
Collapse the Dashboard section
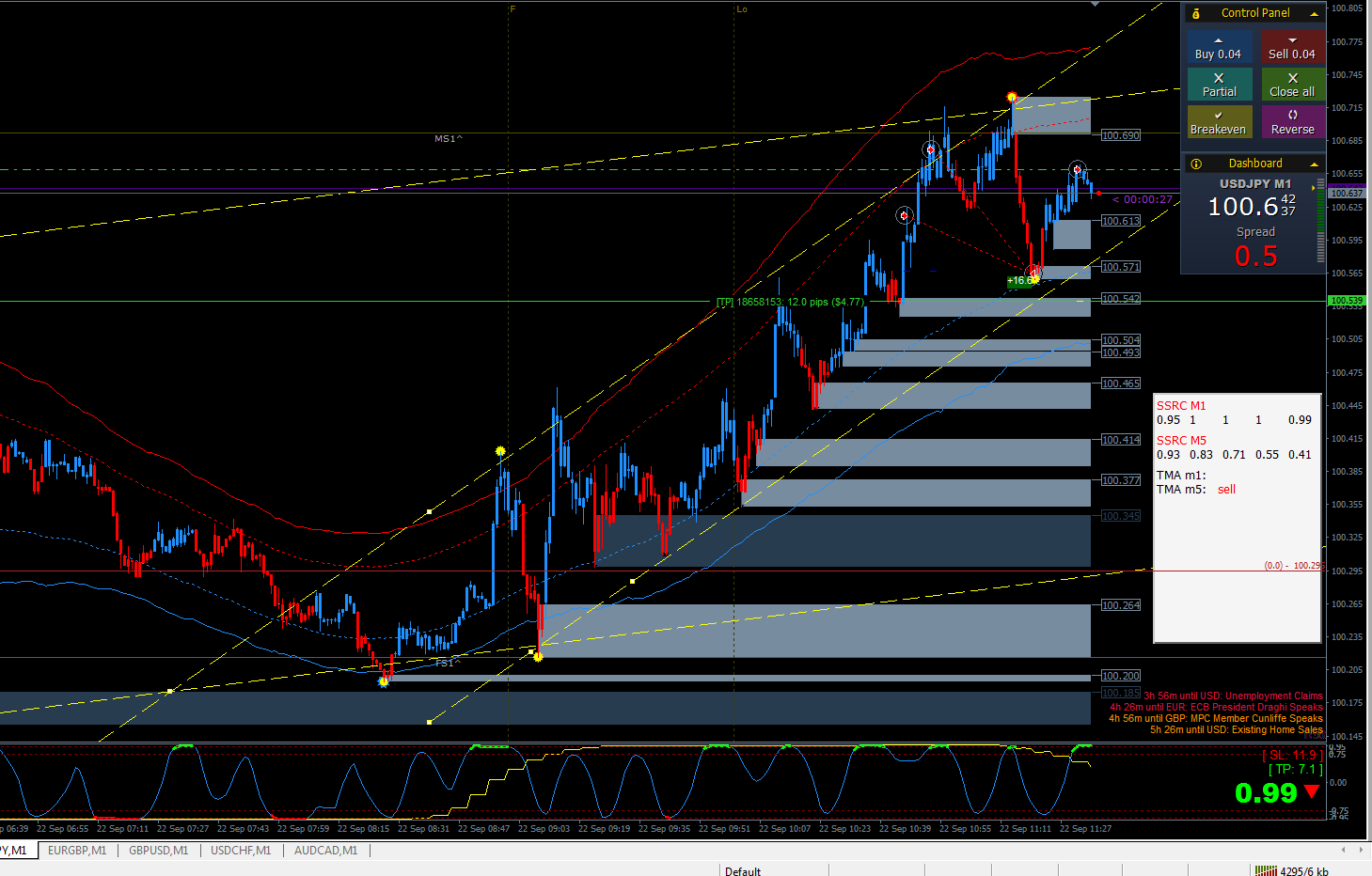pyautogui.click(x=1314, y=164)
